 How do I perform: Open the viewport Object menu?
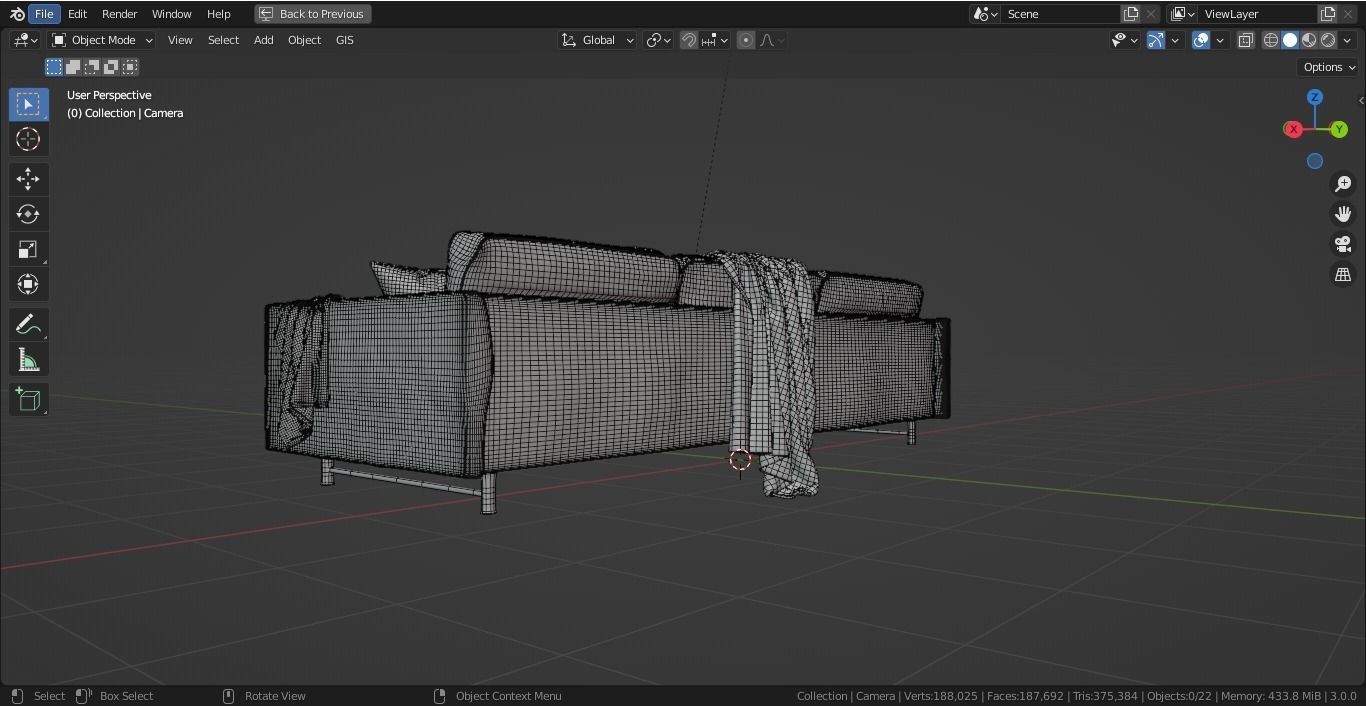click(304, 40)
